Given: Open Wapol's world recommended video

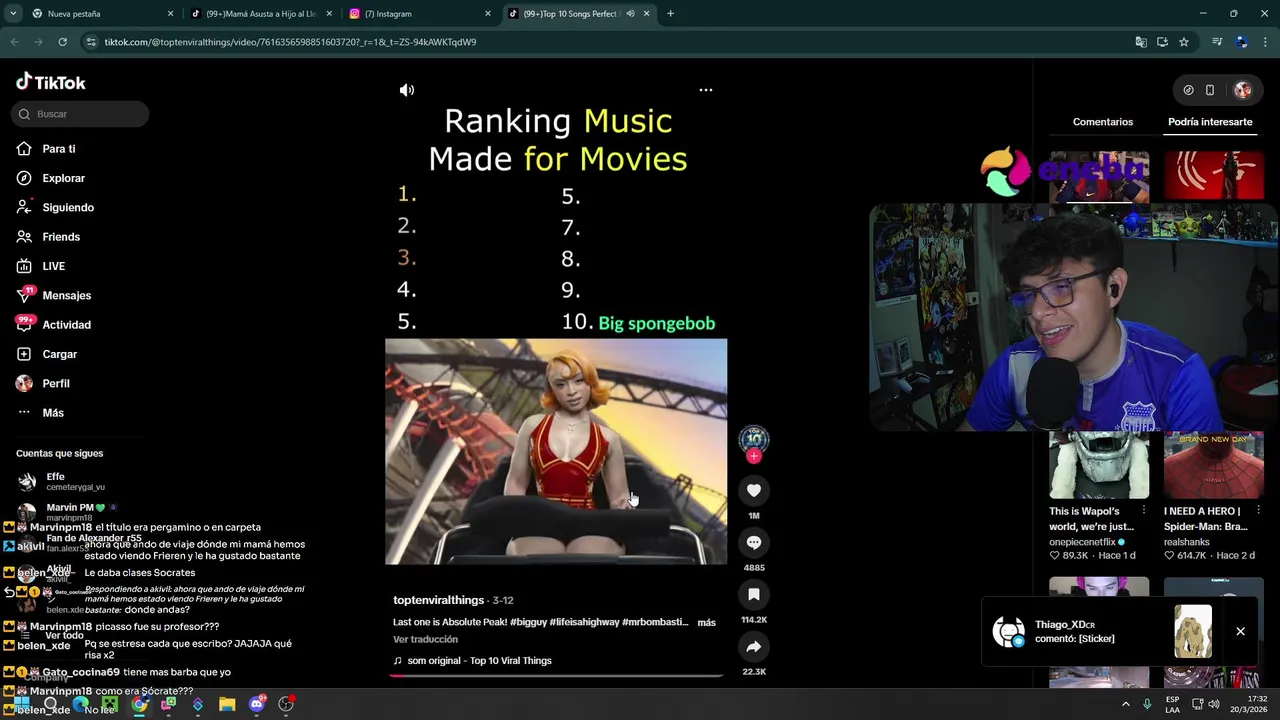Looking at the screenshot, I should [1099, 465].
